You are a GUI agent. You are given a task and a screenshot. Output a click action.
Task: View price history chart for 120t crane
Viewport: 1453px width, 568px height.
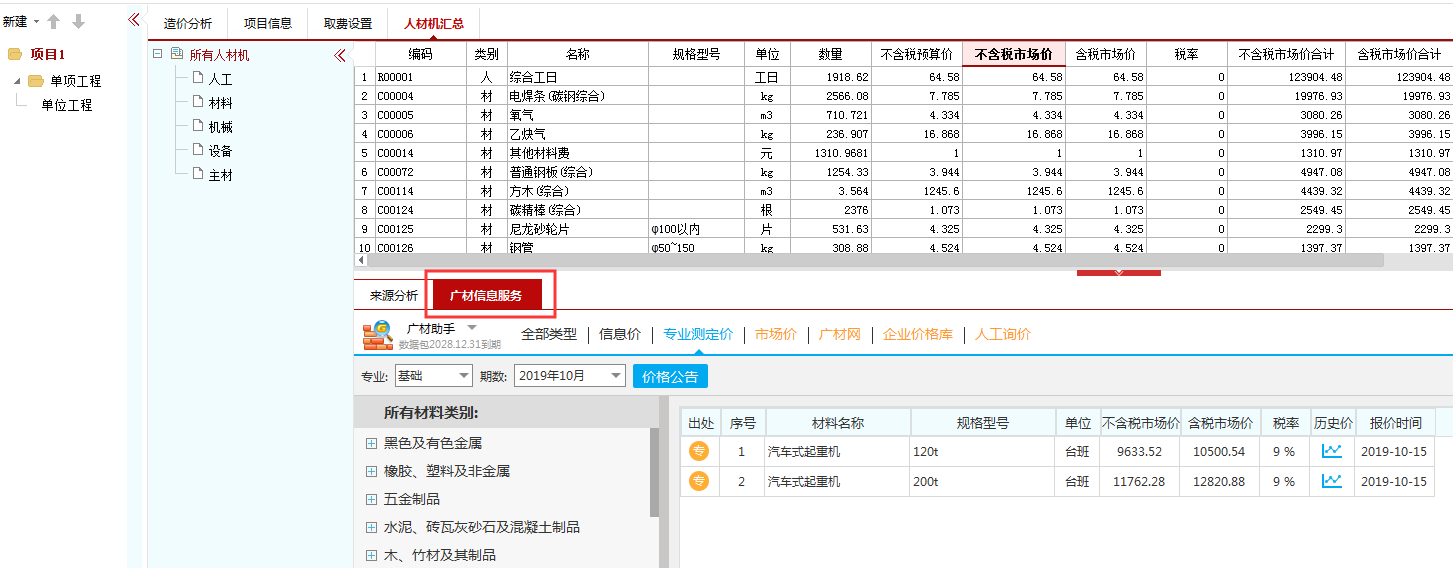pyautogui.click(x=1332, y=451)
